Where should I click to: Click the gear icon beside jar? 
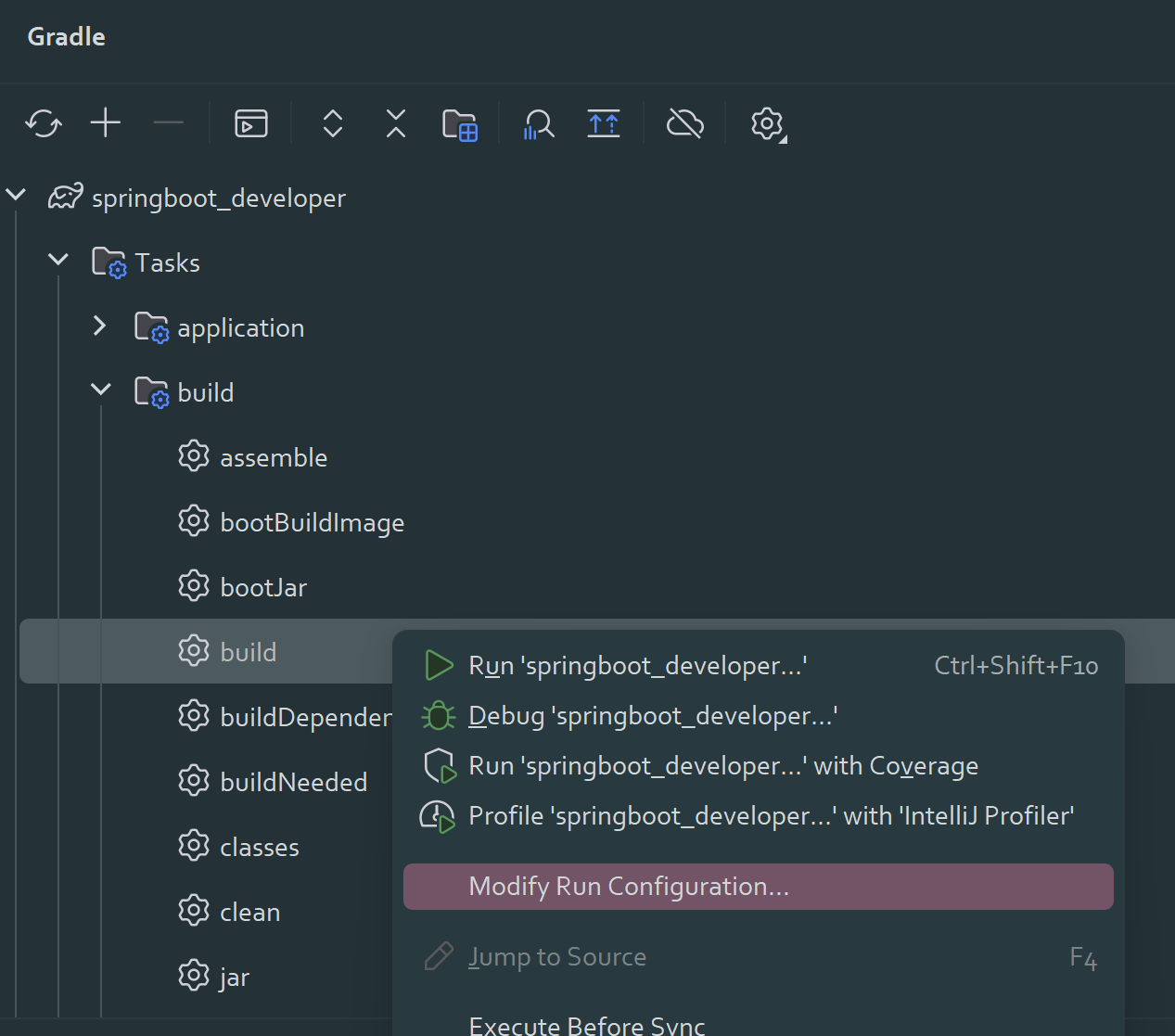[x=194, y=975]
